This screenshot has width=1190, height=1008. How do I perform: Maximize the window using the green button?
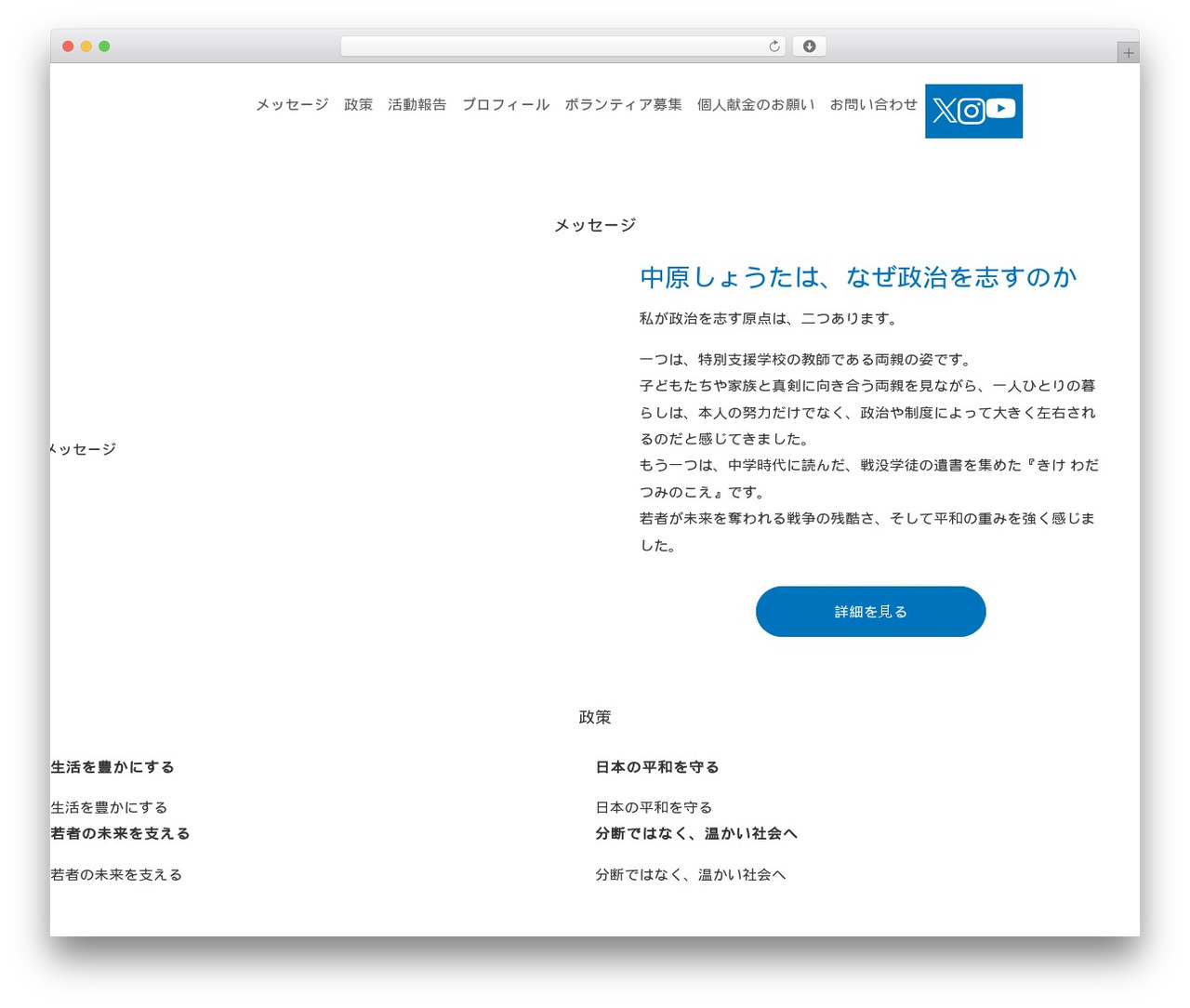point(104,46)
